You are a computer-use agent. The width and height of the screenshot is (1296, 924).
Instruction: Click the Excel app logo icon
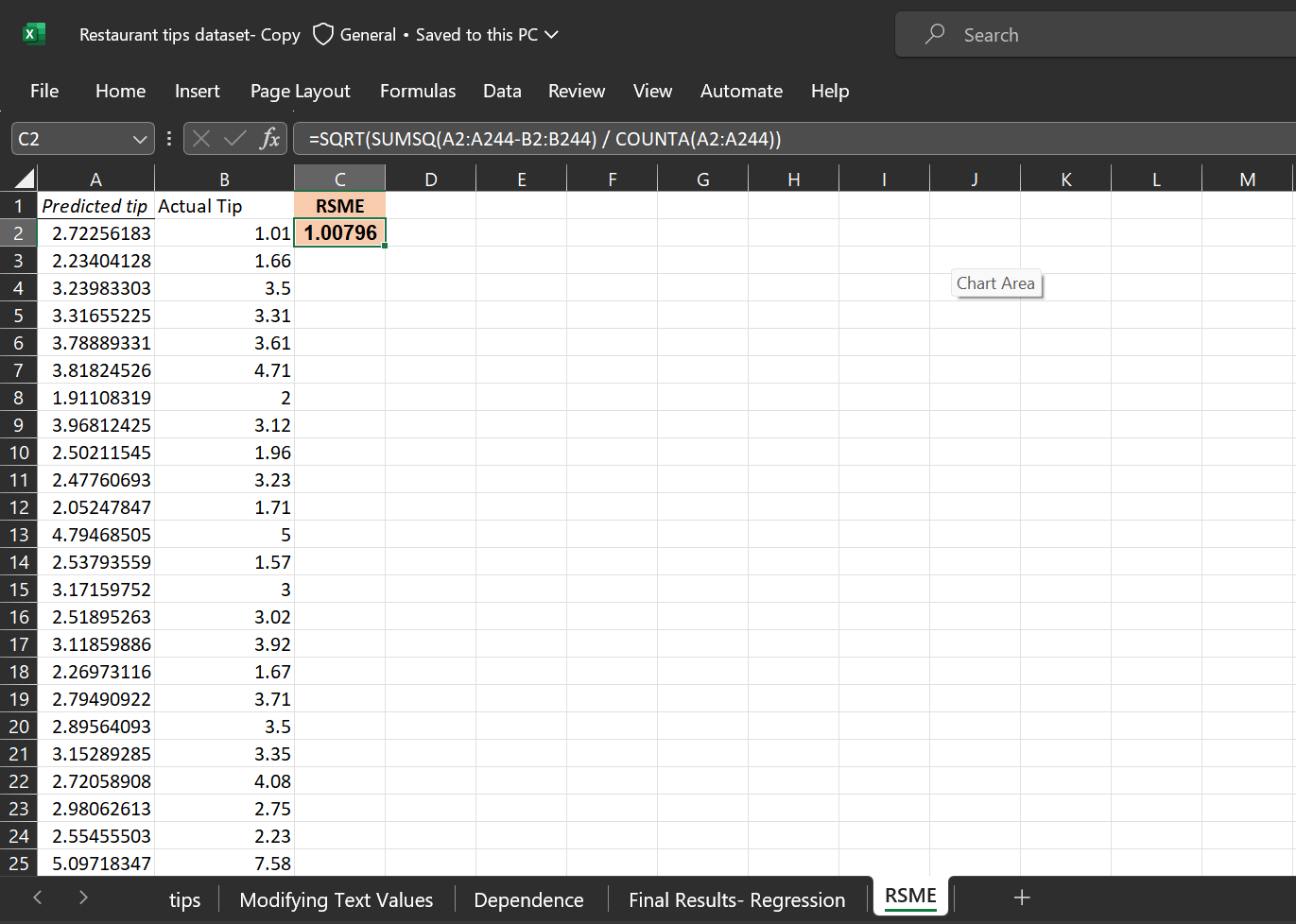pos(33,35)
